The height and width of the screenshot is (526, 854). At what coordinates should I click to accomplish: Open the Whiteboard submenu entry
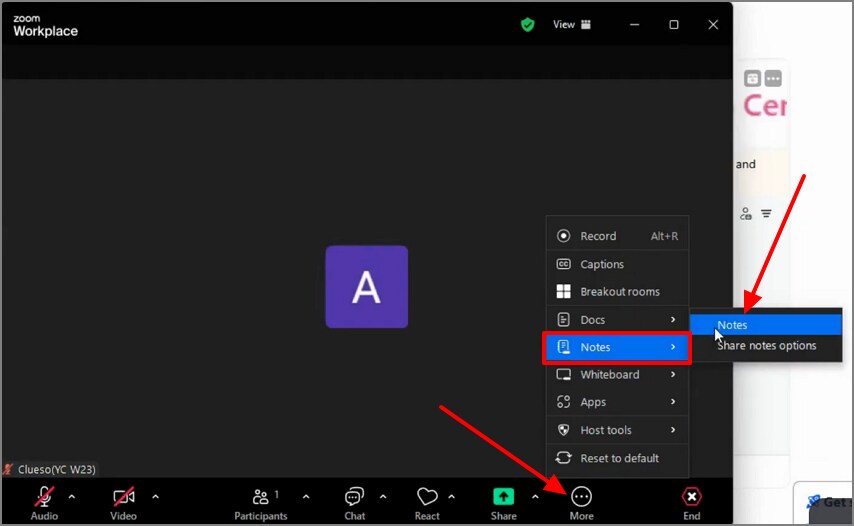618,375
